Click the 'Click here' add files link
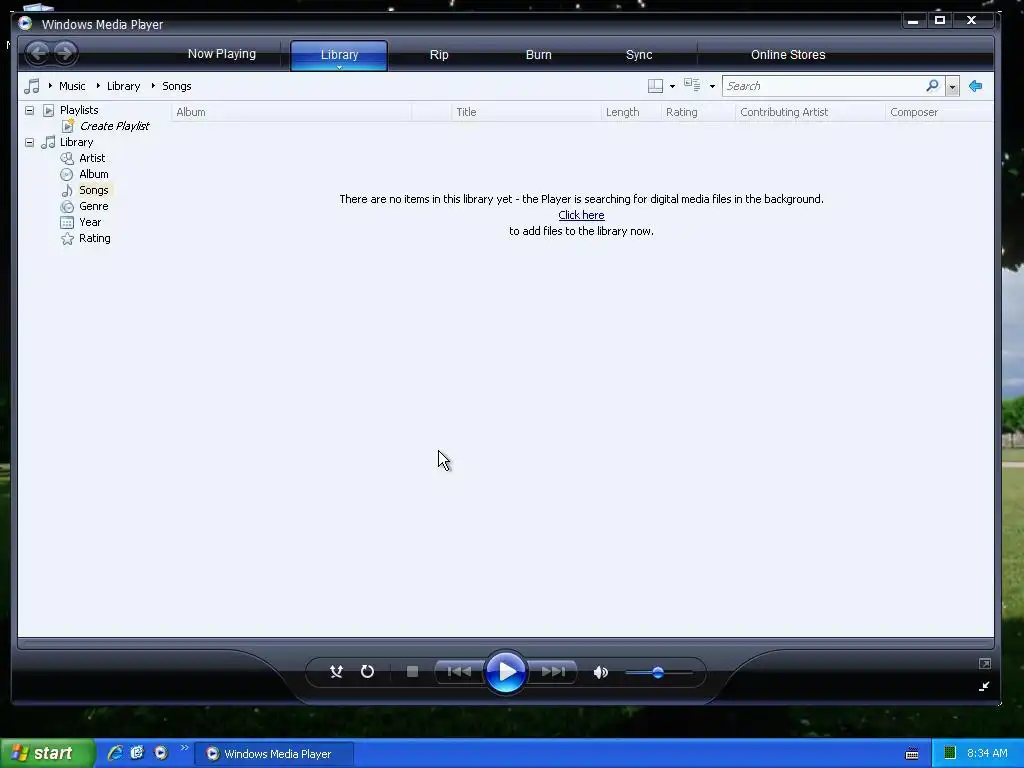Image resolution: width=1024 pixels, height=768 pixels. (x=581, y=215)
